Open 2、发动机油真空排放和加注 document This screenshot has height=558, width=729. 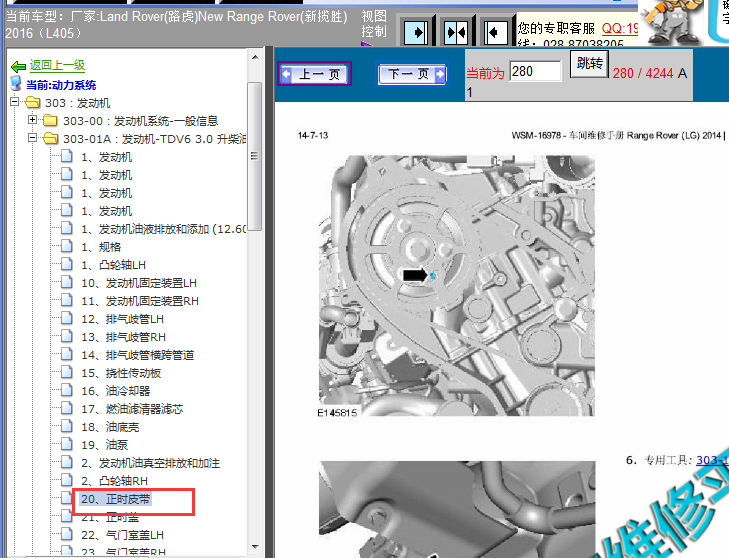pos(150,463)
